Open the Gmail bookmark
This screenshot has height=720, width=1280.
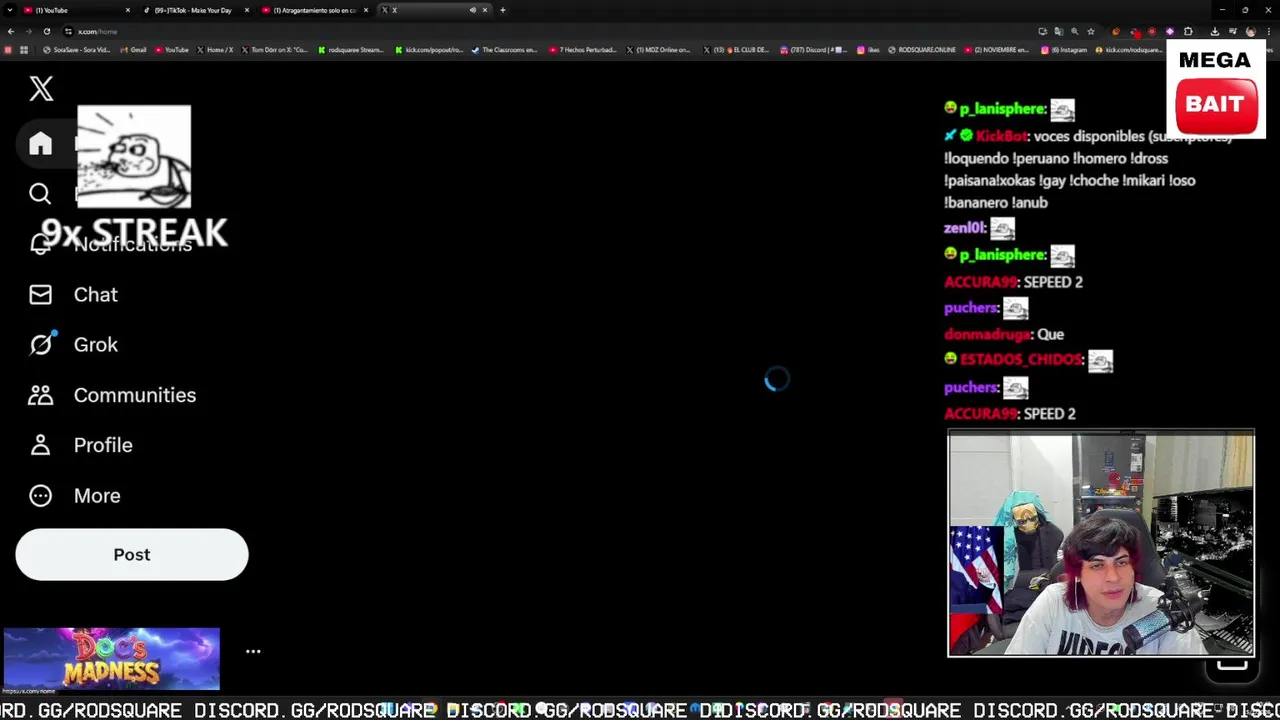tap(133, 49)
